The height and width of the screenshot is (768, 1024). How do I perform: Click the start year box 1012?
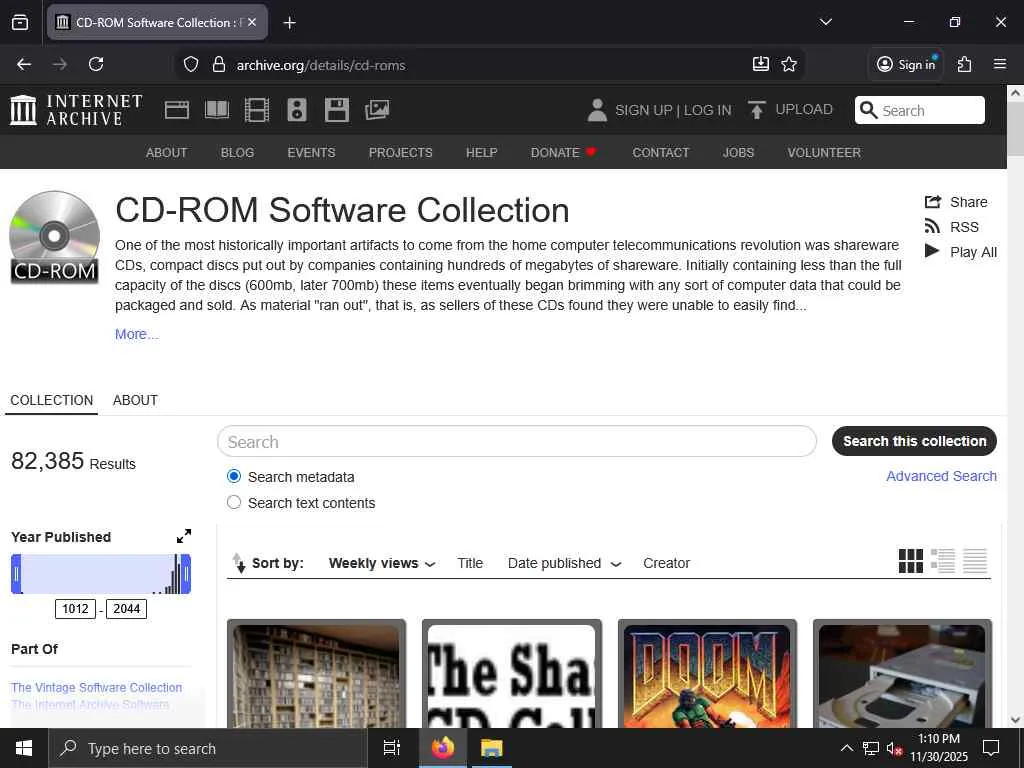(75, 609)
